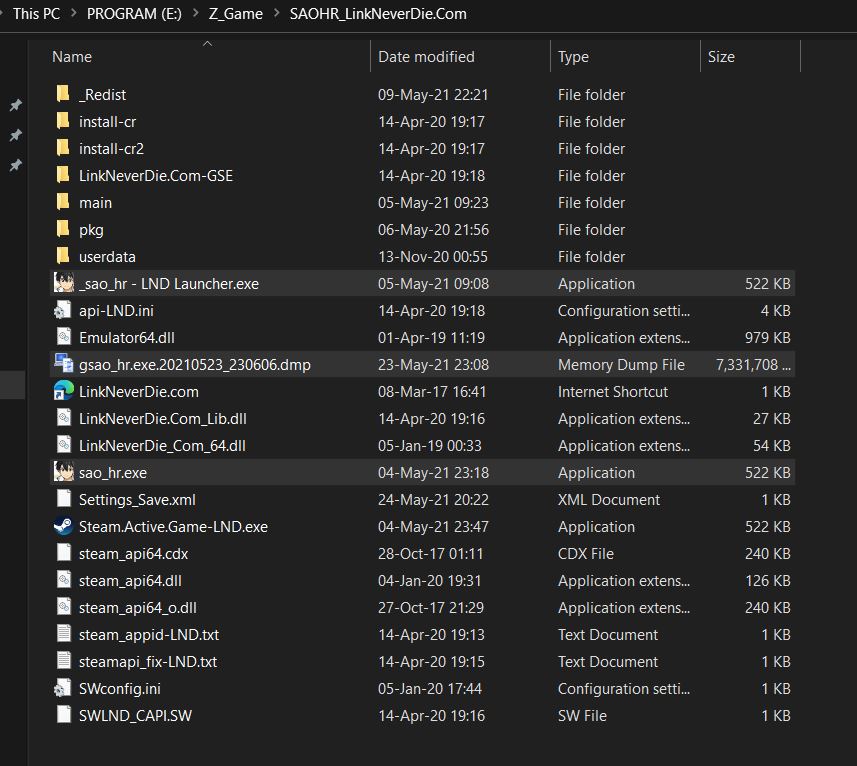Screen dimensions: 857x766
Task: Select the steam_appid-LND.txt file
Action: point(148,635)
